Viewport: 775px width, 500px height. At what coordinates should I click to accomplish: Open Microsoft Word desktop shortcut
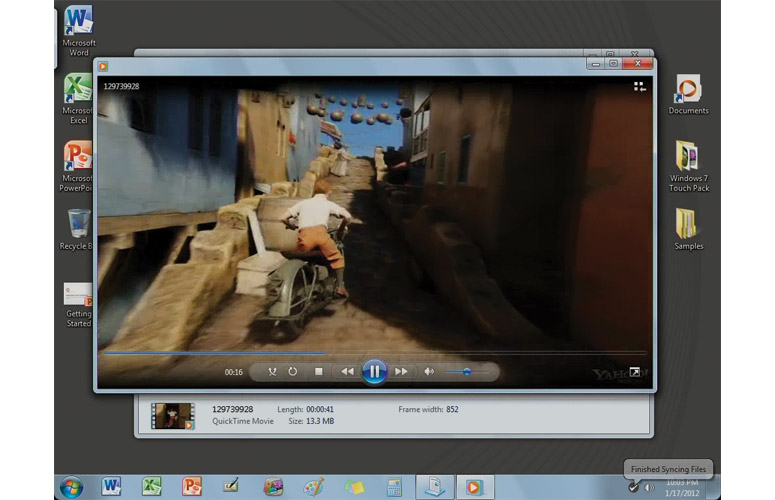79,32
